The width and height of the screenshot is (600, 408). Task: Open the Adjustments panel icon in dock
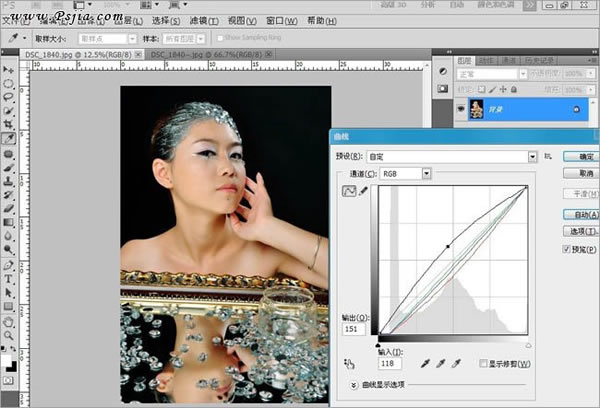click(x=443, y=71)
